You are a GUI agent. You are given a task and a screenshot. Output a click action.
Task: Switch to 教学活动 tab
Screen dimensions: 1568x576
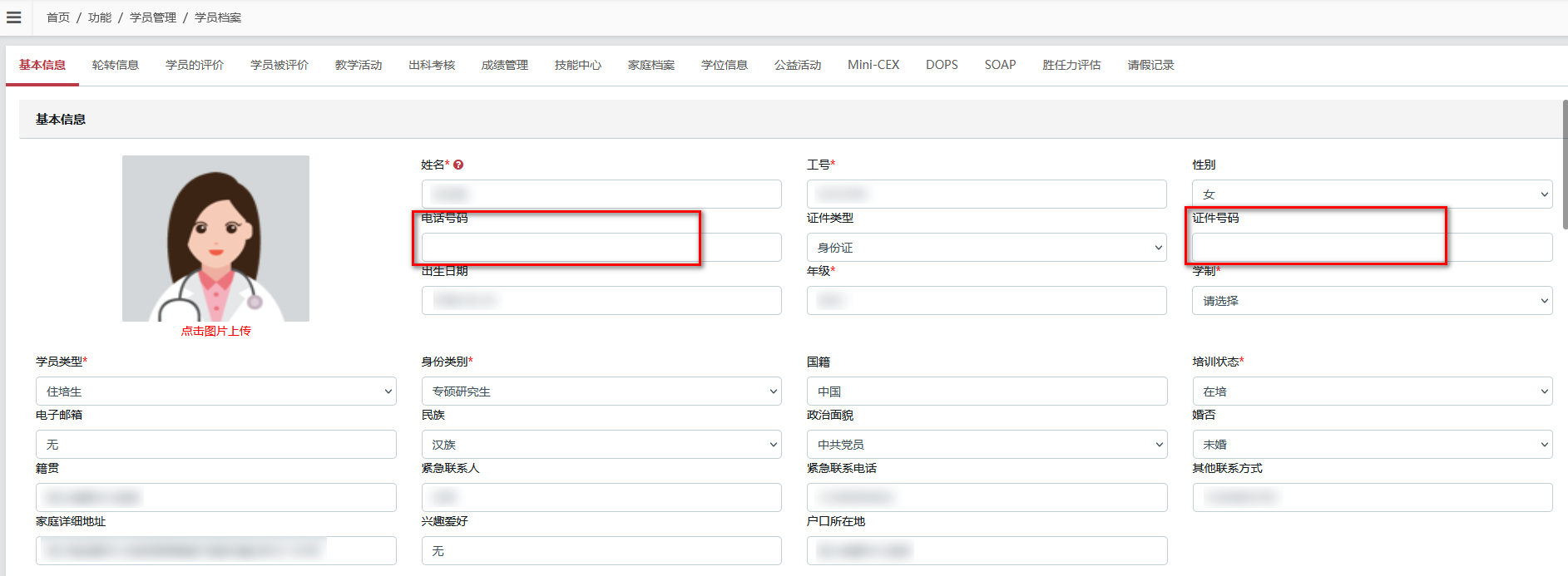(x=359, y=65)
